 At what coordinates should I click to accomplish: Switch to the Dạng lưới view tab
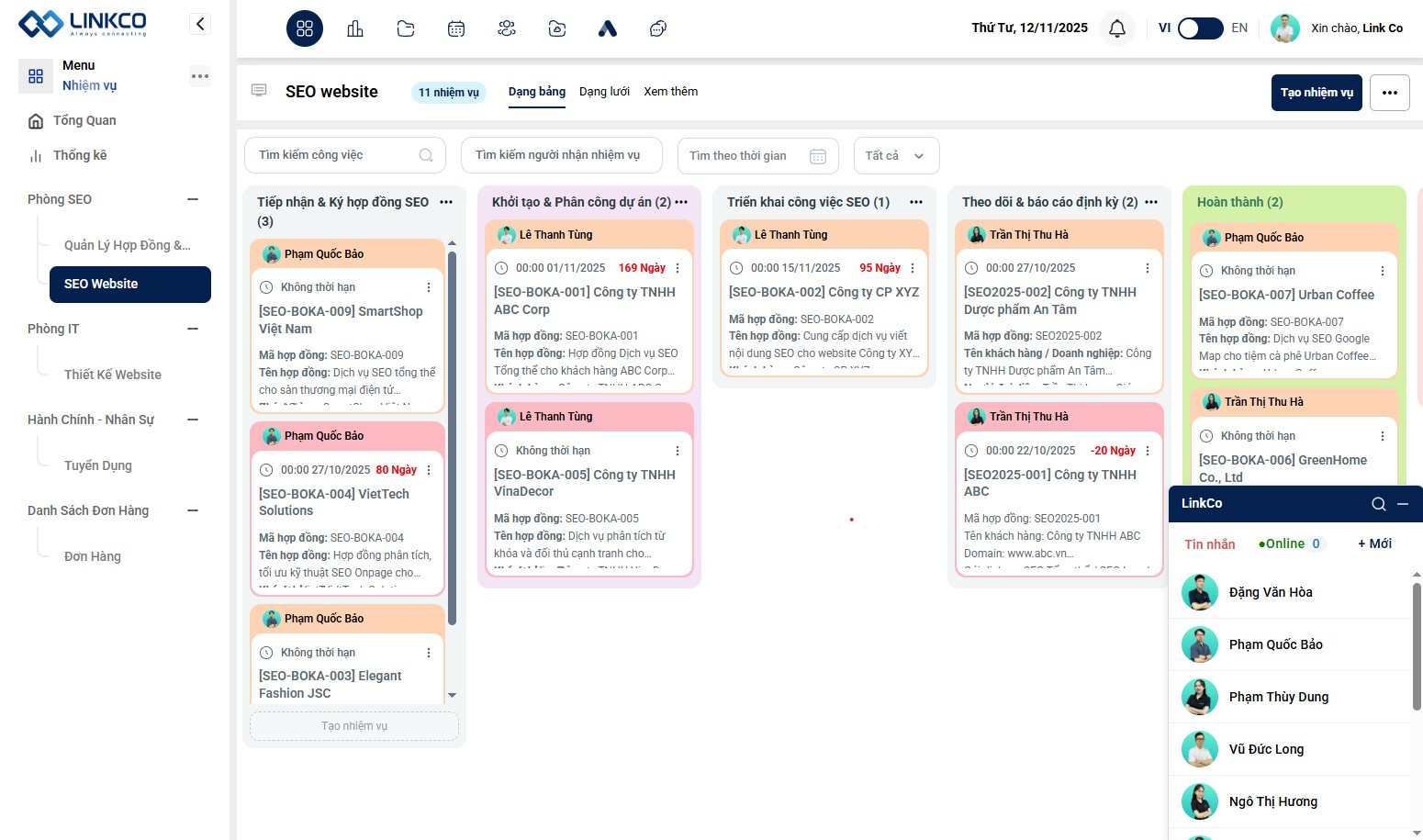click(x=604, y=92)
